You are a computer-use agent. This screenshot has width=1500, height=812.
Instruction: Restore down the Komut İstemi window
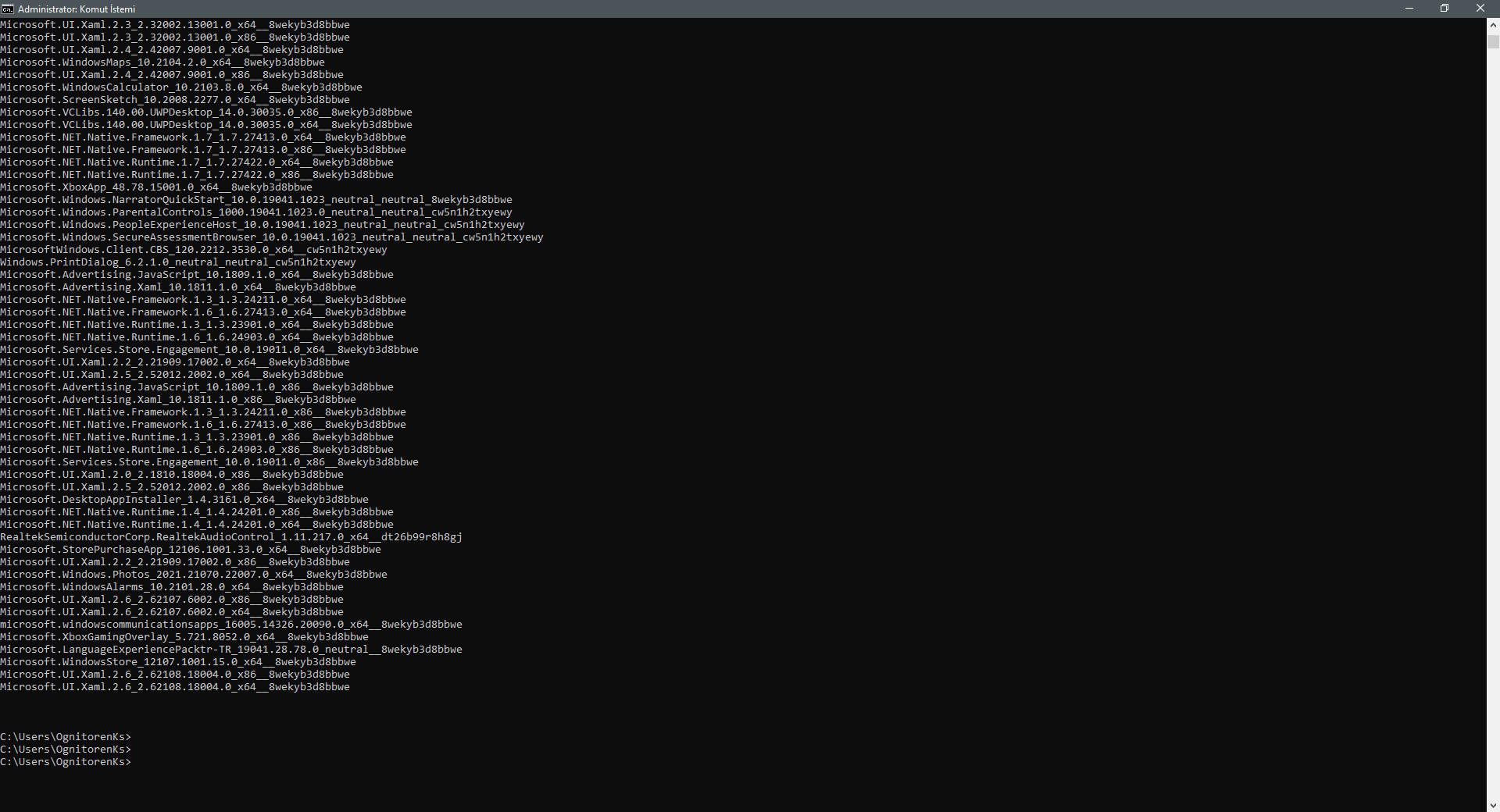click(1445, 9)
